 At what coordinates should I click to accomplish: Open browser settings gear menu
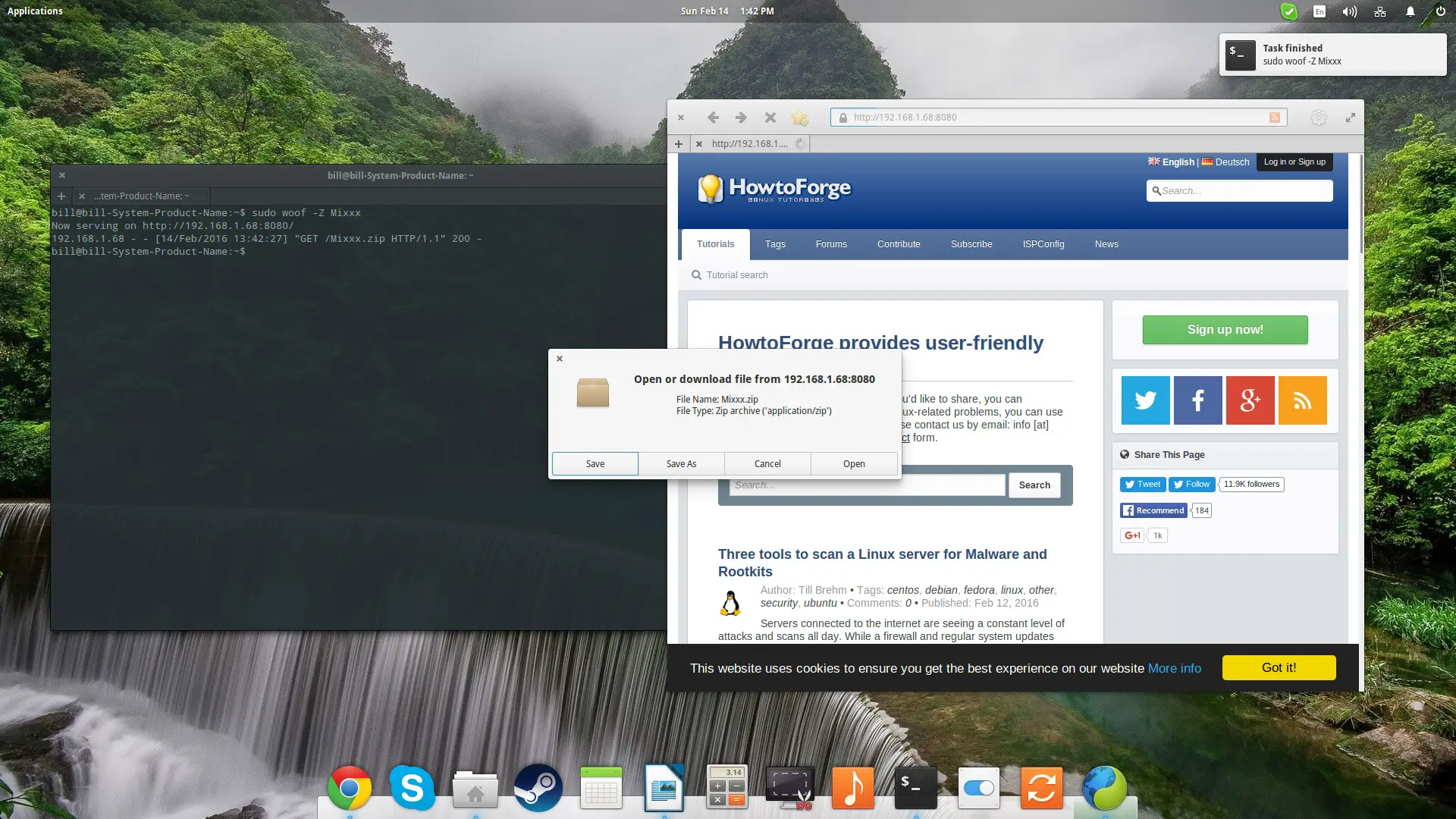[x=1319, y=118]
